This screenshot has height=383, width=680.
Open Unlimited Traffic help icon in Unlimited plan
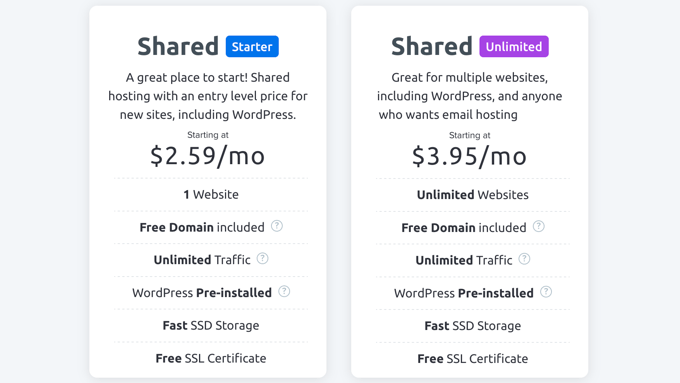point(524,259)
